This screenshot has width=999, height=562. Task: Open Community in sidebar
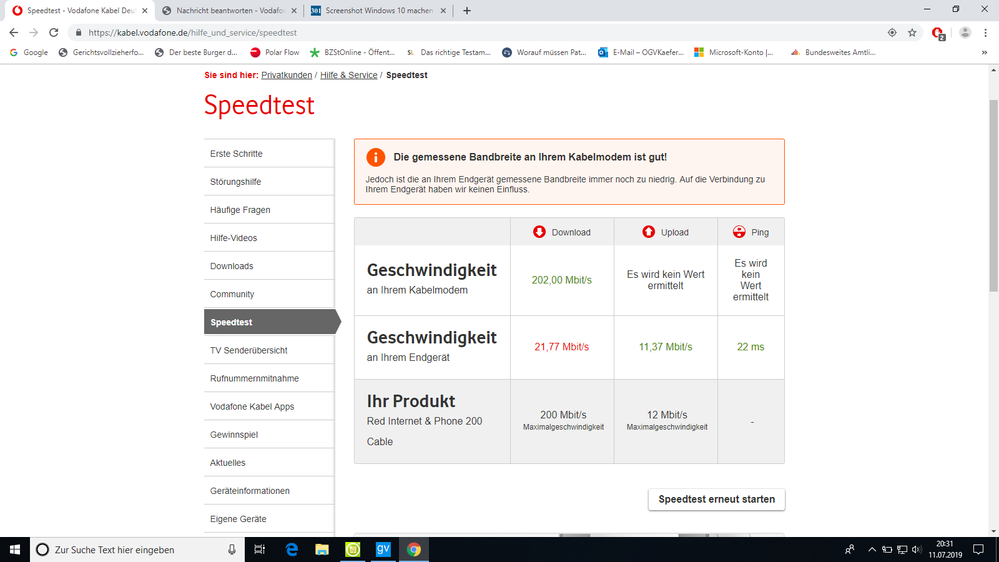coord(269,294)
